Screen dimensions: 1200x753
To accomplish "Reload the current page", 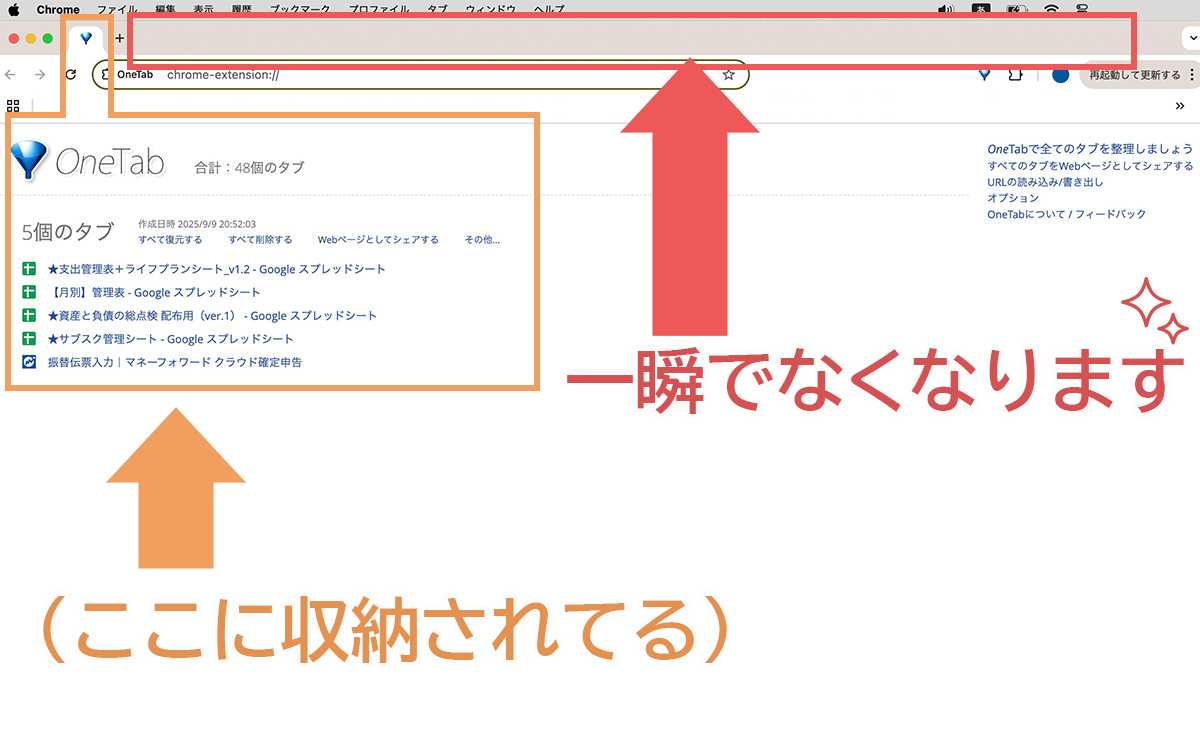I will [x=71, y=75].
